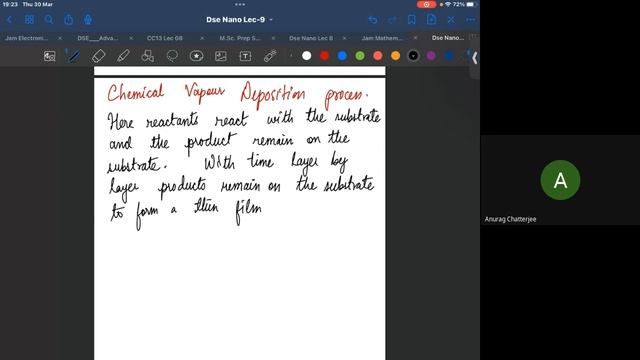640x360 pixels.
Task: Pick the light blue color swatch
Action: tap(342, 56)
